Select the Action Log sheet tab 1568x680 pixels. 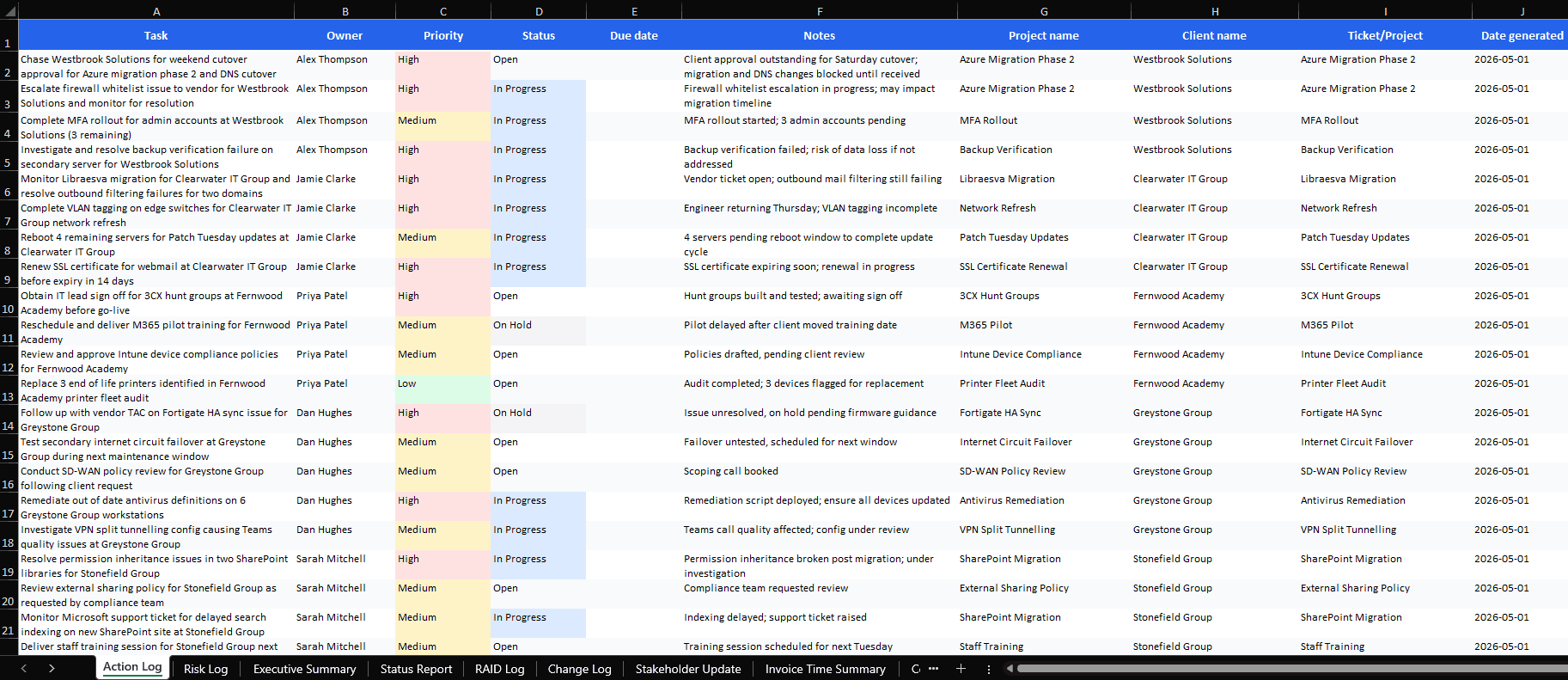[x=132, y=667]
